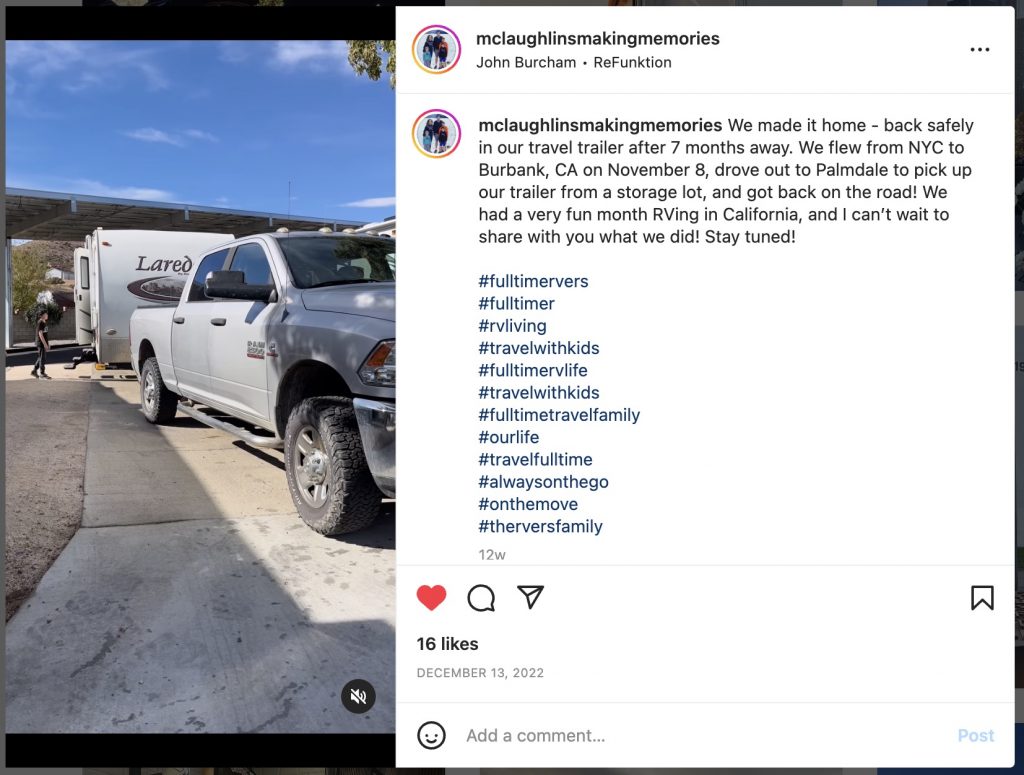Open emoji picker smiley icon

point(431,735)
